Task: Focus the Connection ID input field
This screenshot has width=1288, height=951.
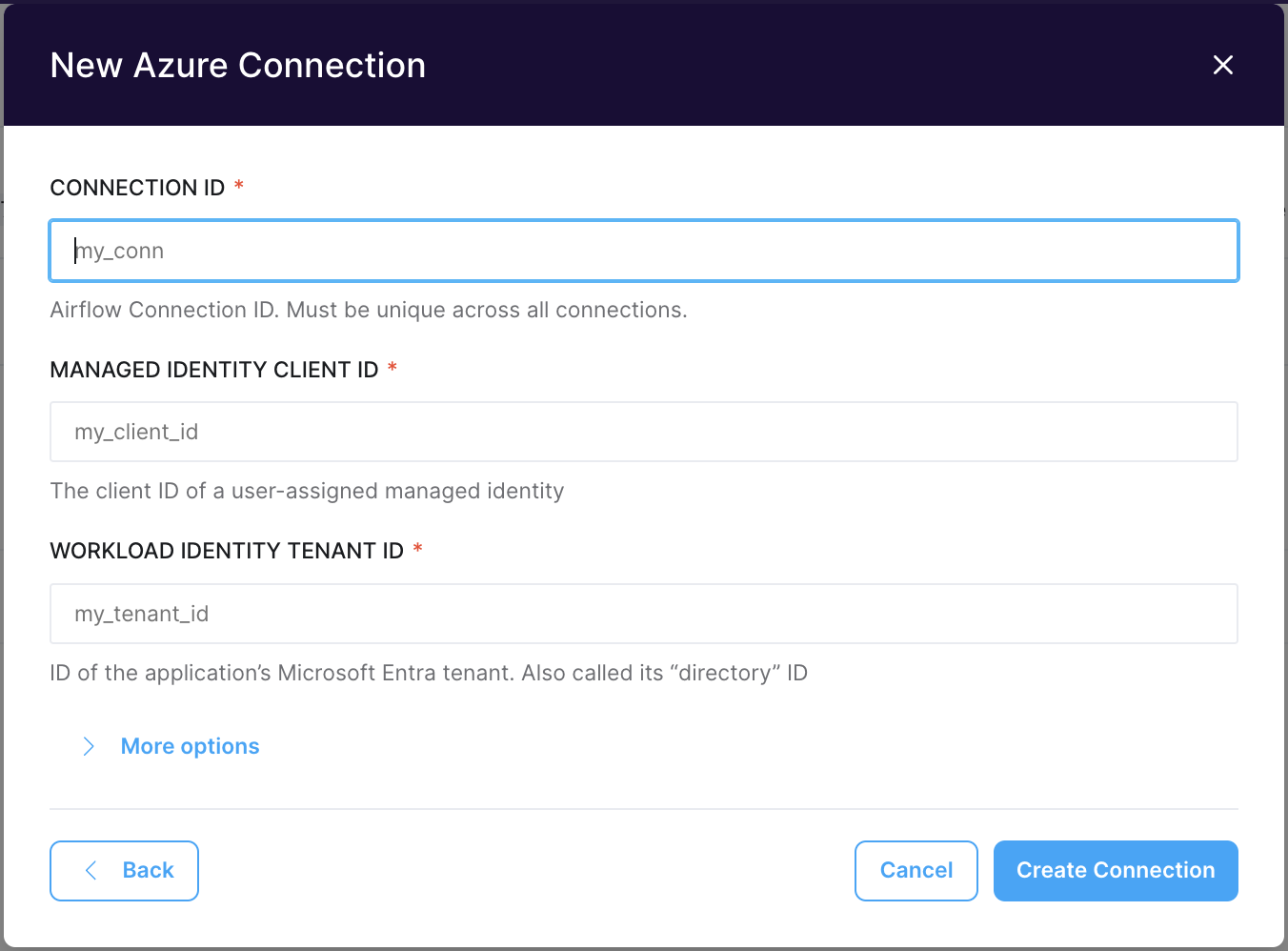Action: click(x=643, y=251)
